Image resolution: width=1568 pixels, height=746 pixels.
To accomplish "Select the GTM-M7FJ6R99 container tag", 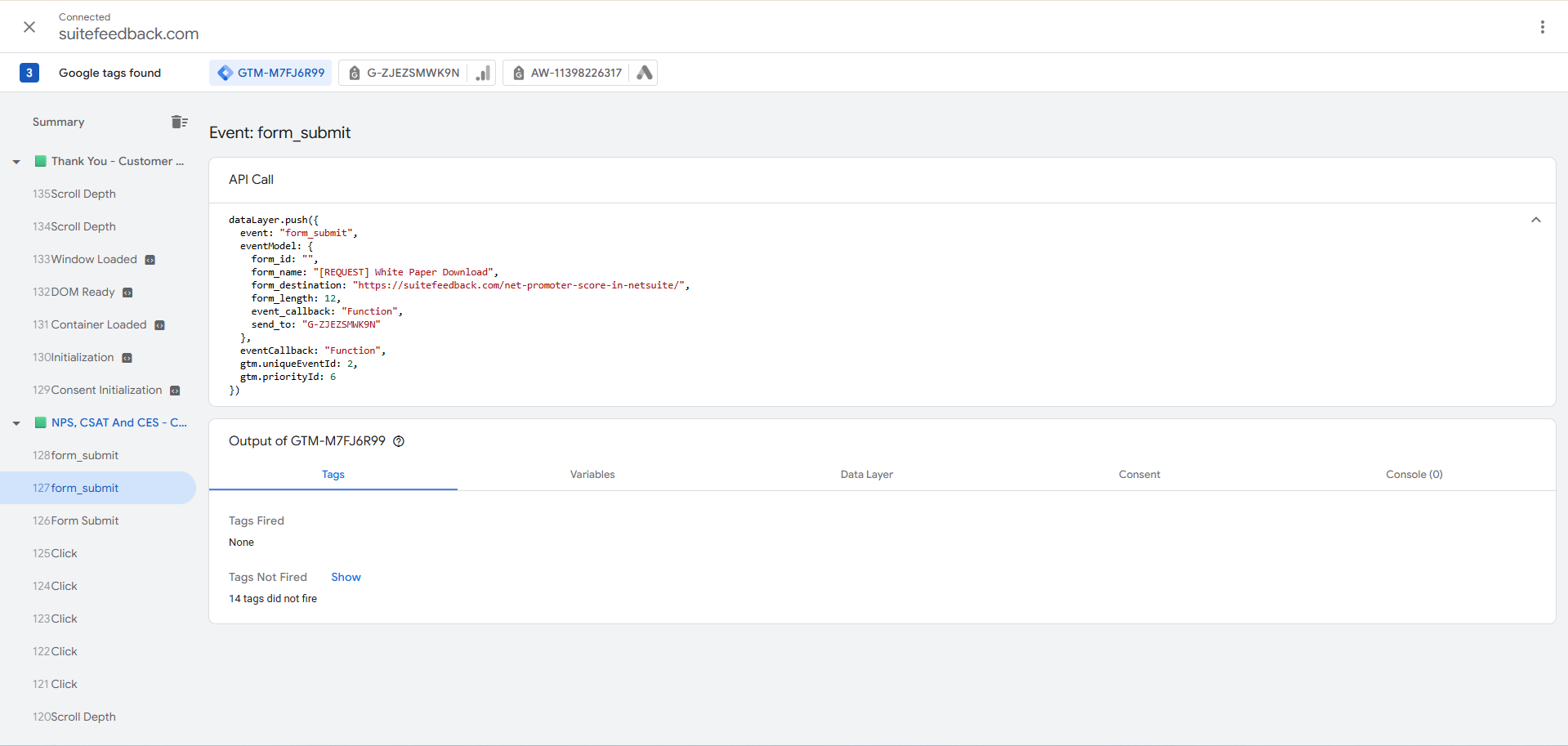I will [270, 73].
